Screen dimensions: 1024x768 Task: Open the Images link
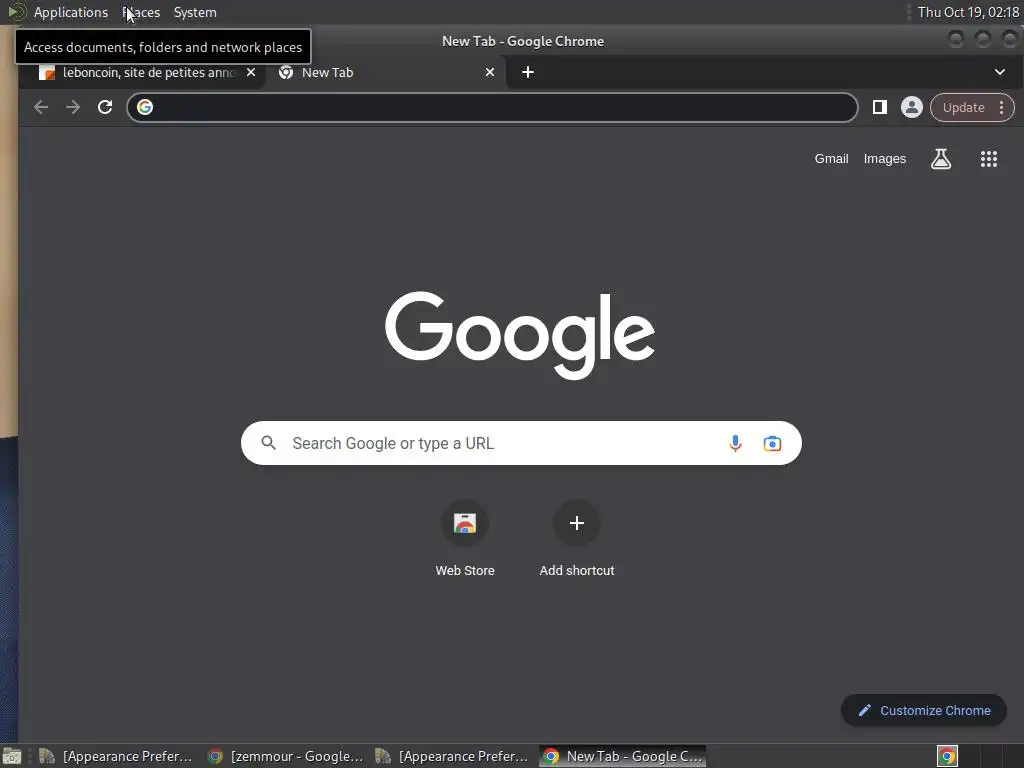pyautogui.click(x=884, y=159)
